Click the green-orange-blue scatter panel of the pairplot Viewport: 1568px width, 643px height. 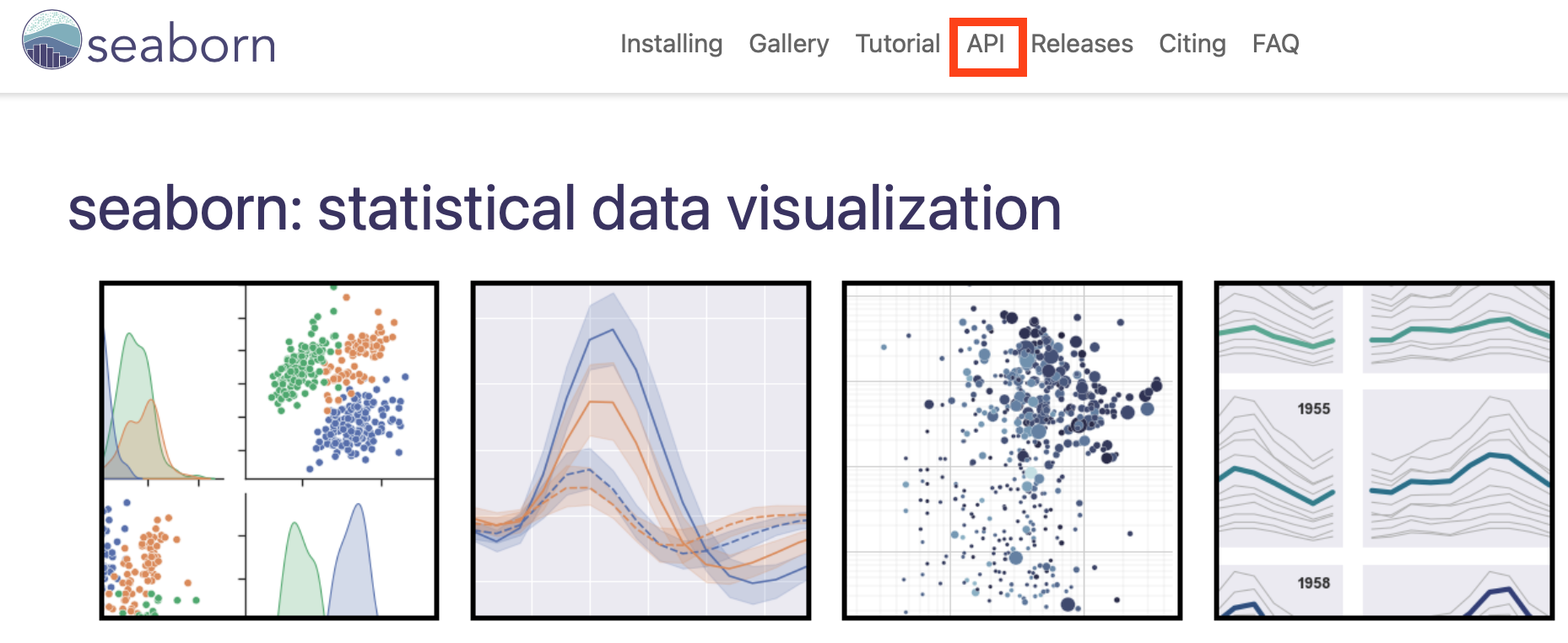coord(339,384)
